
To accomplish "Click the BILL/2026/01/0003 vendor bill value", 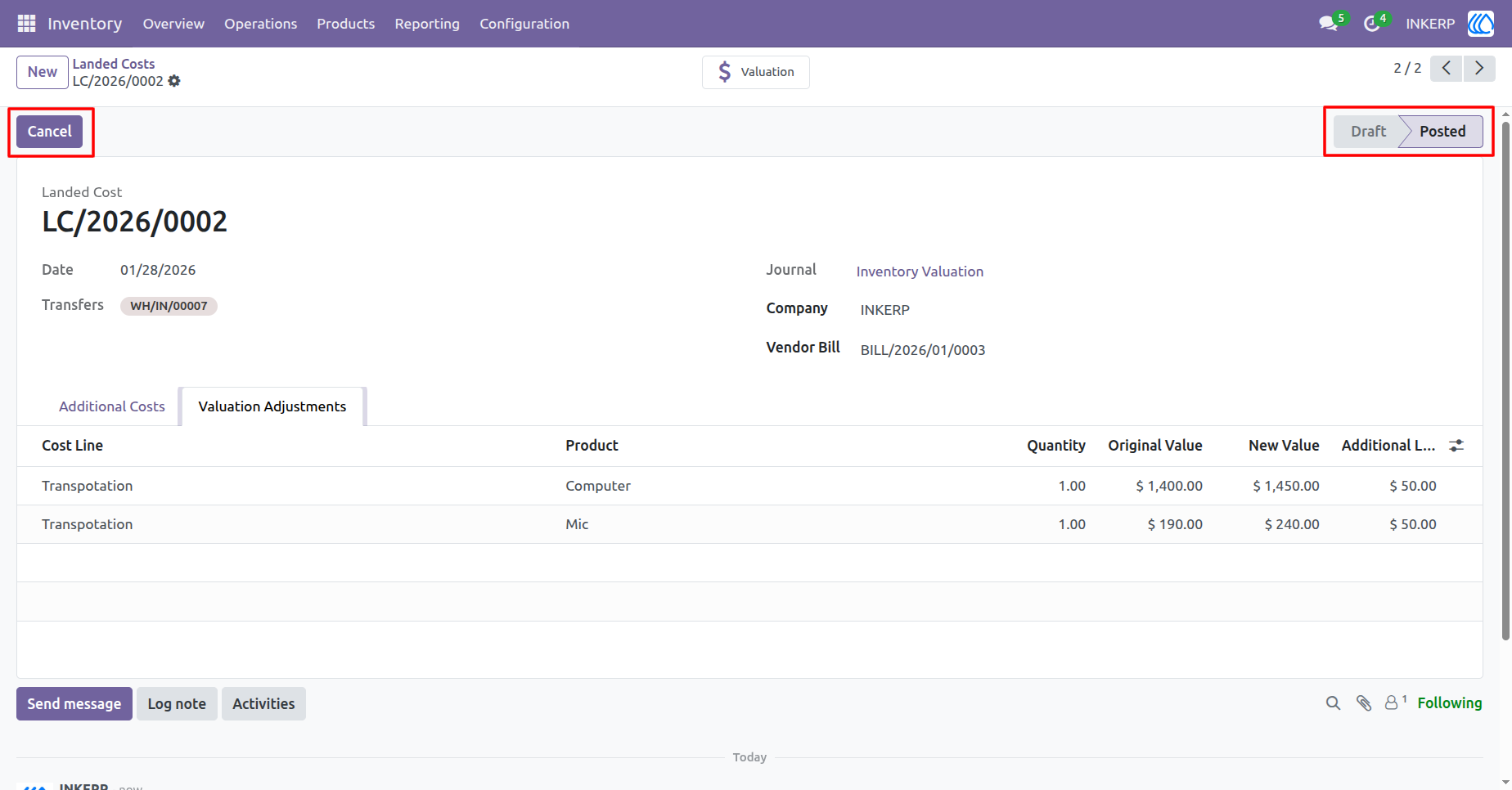I will click(923, 350).
